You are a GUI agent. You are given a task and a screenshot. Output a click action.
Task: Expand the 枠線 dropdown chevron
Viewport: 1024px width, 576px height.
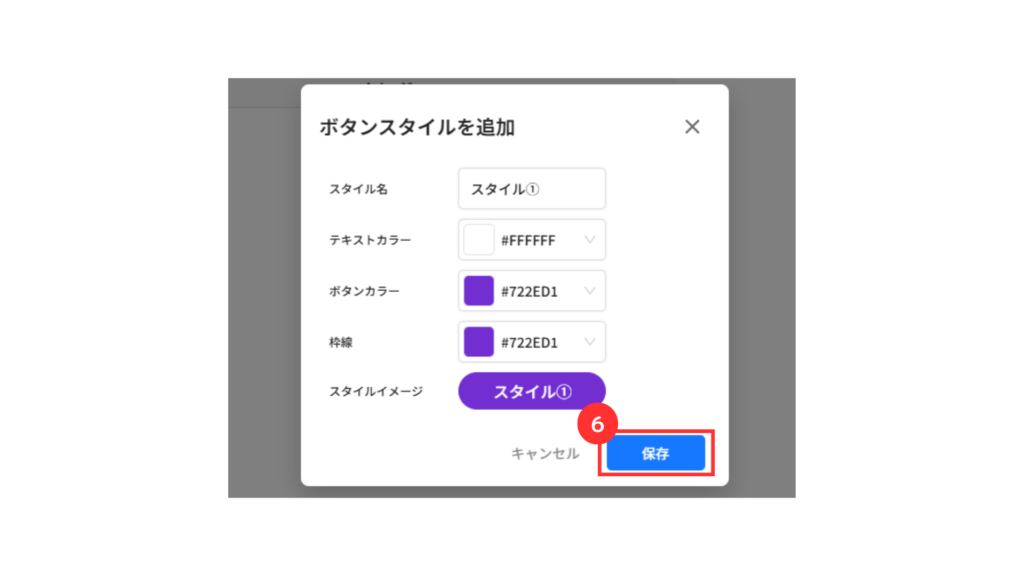[590, 342]
